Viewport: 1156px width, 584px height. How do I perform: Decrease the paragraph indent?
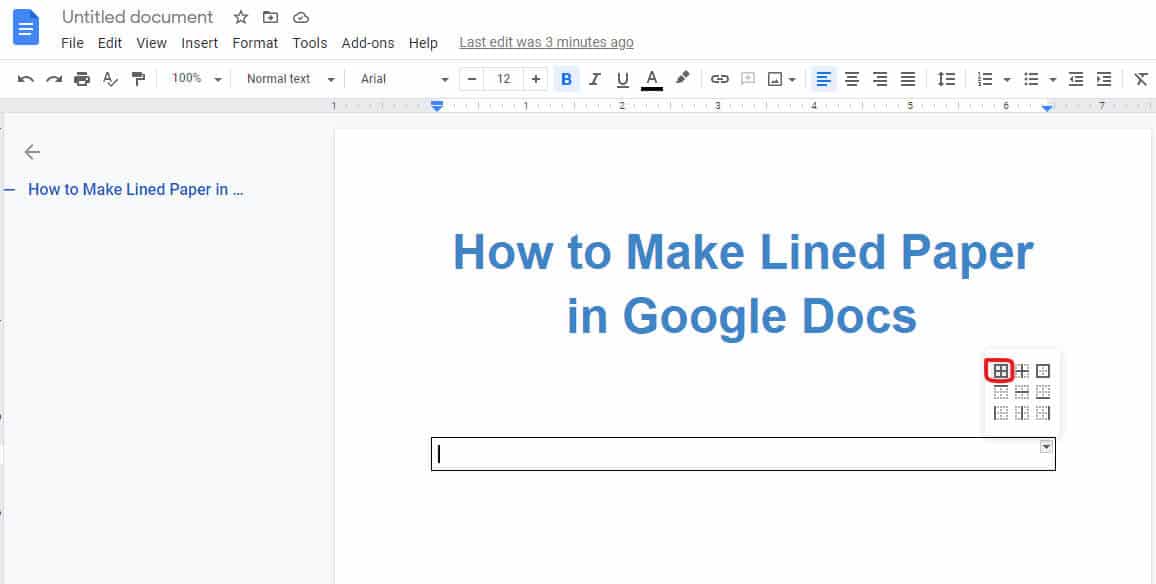click(x=1076, y=79)
